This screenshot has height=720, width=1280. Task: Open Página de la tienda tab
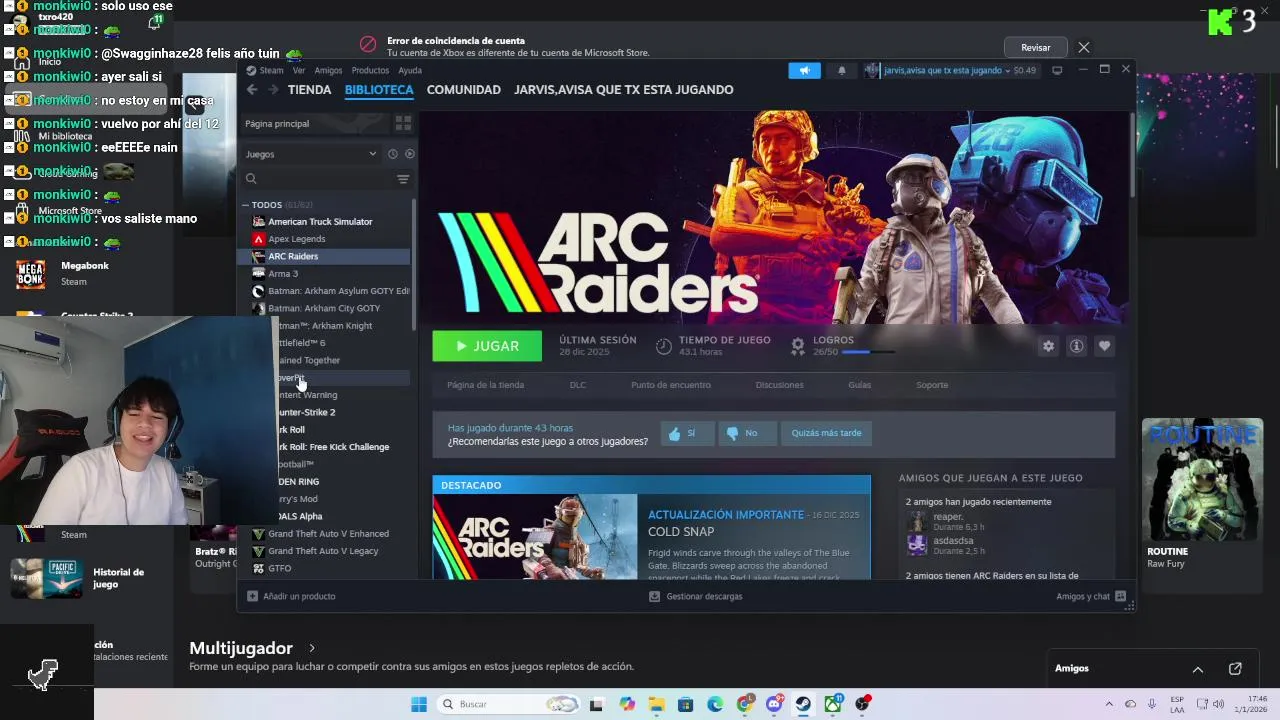coord(485,385)
